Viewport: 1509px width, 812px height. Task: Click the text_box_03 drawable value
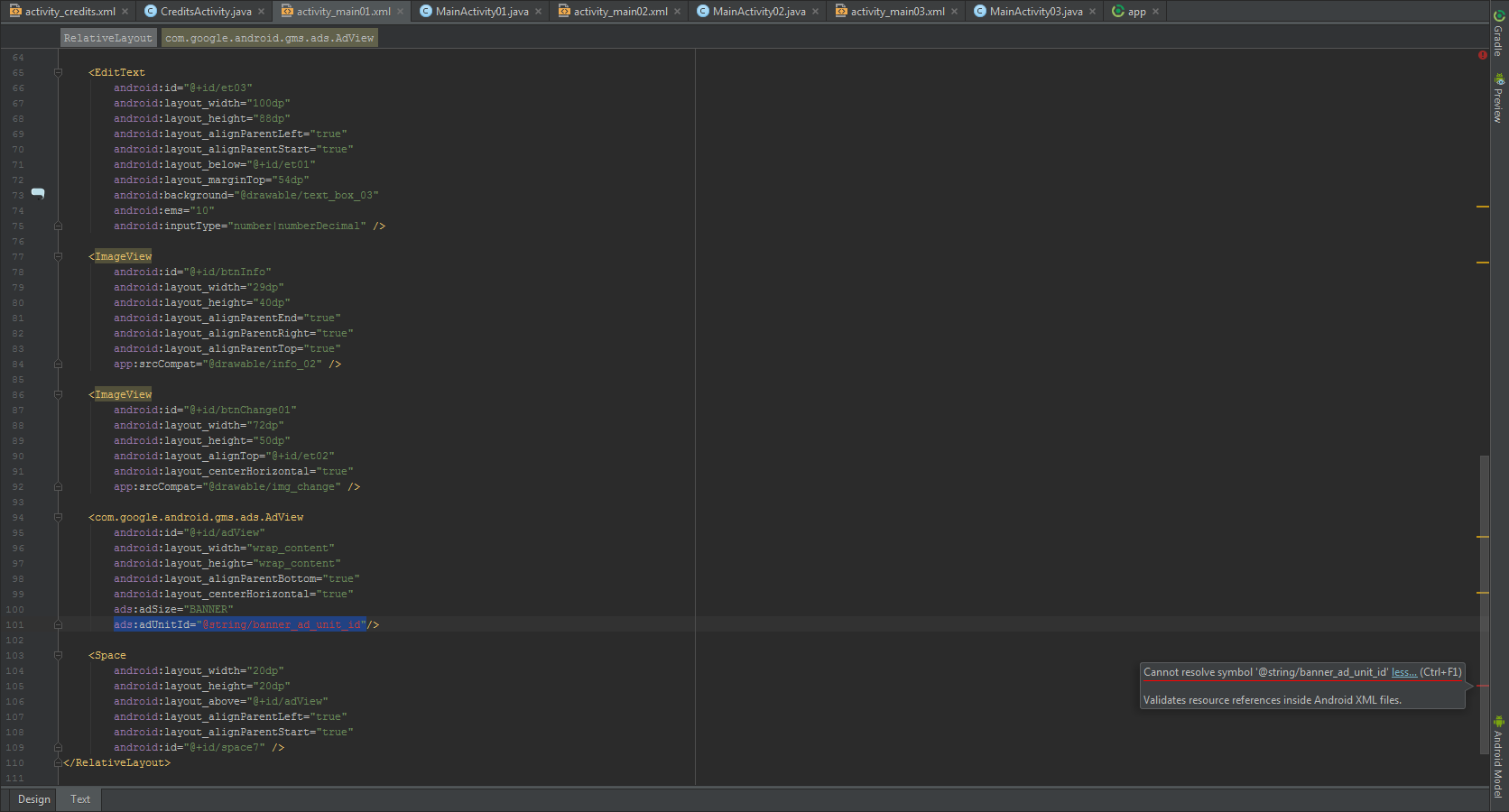306,195
